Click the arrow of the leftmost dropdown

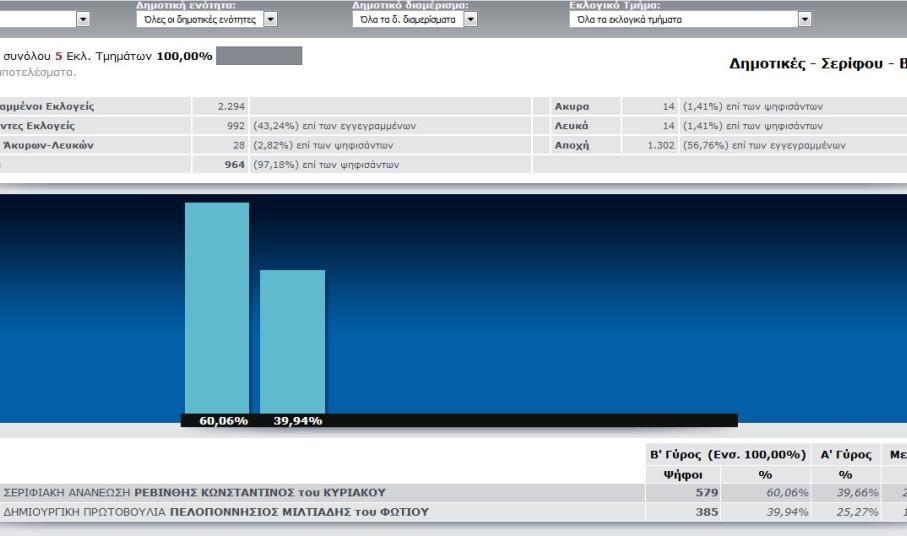point(83,18)
